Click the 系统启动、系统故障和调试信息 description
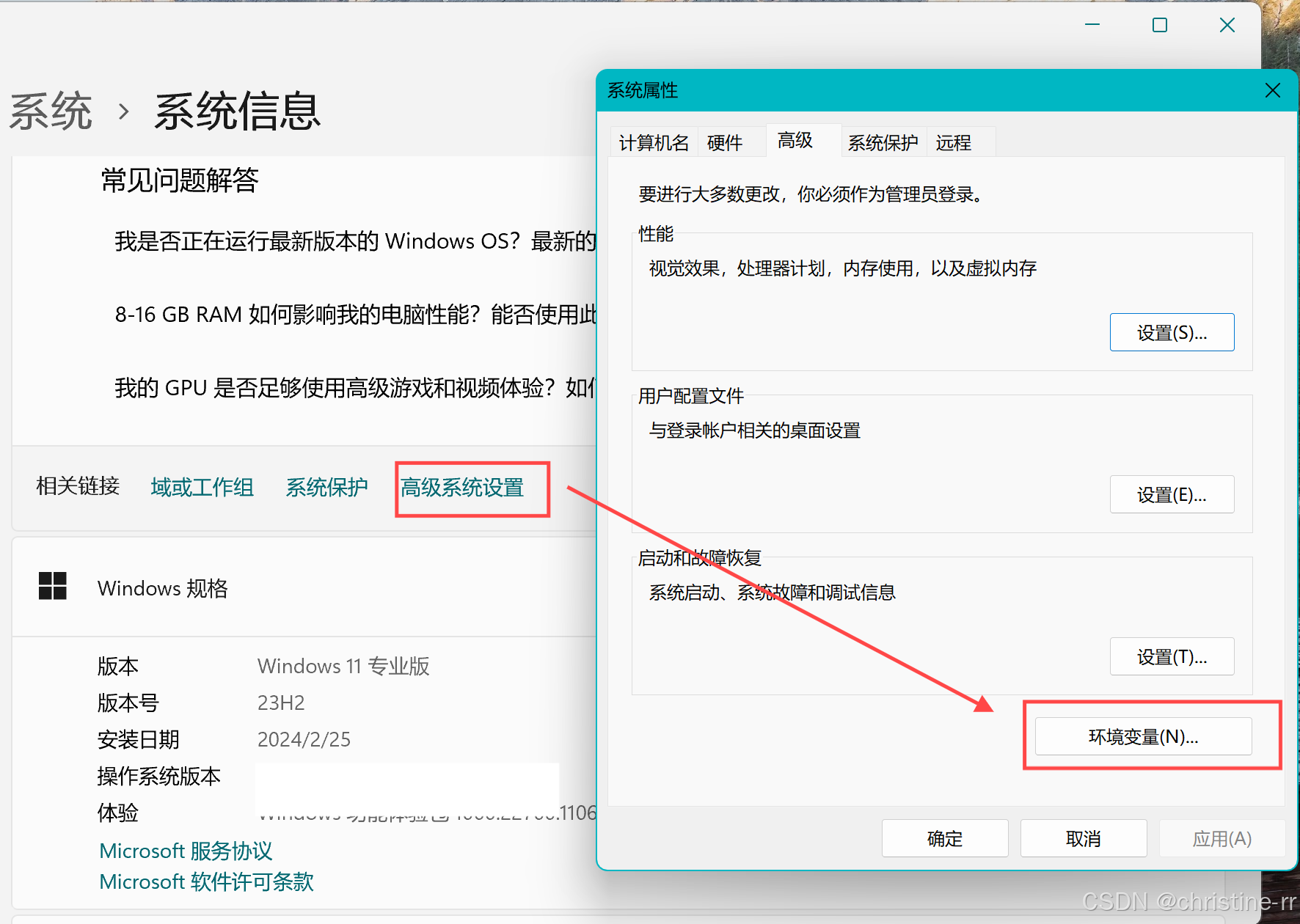 coord(773,593)
